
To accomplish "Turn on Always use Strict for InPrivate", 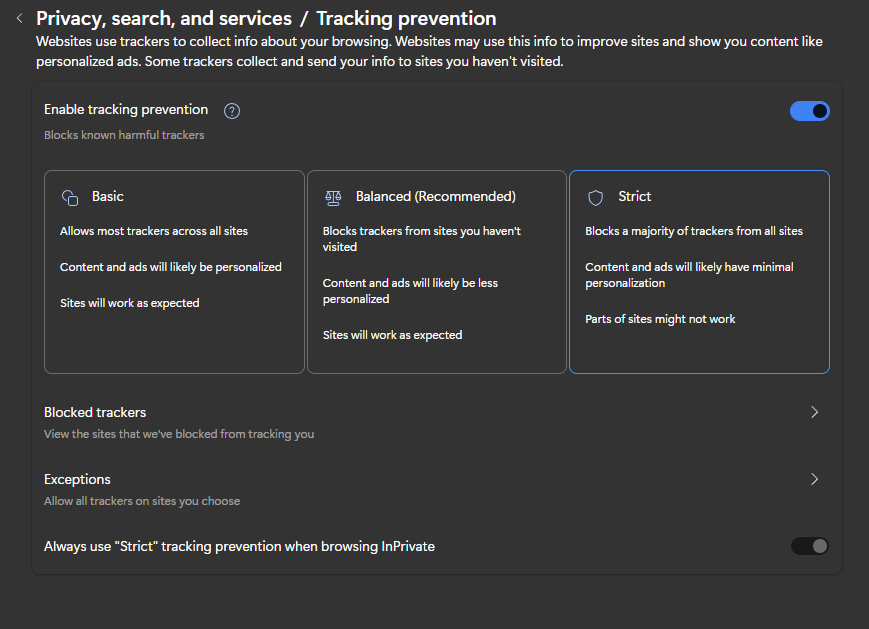I will point(809,546).
